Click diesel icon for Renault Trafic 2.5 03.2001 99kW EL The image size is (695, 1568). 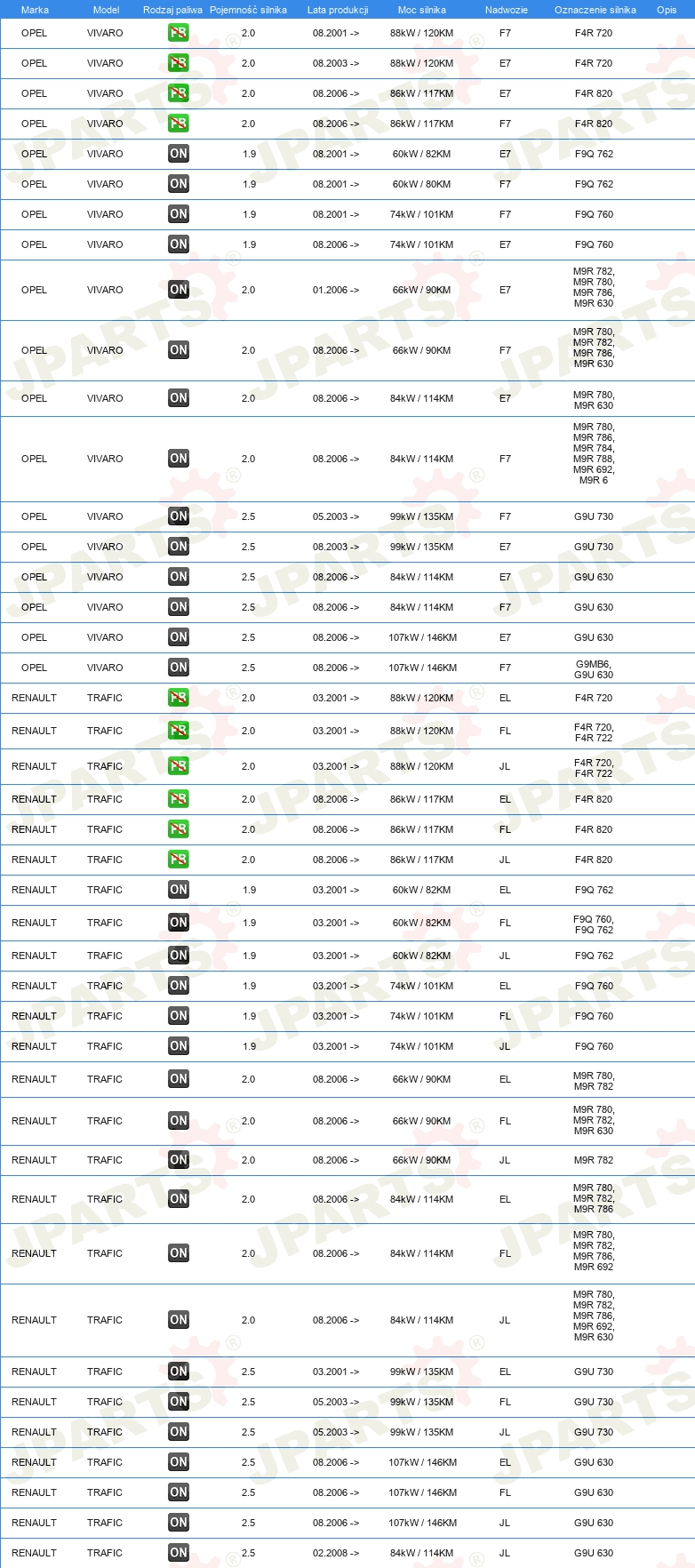pos(179,1372)
